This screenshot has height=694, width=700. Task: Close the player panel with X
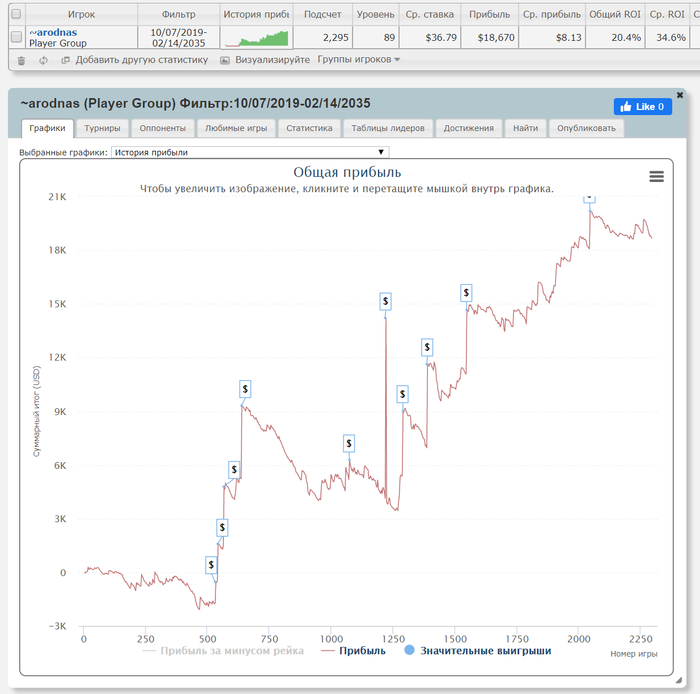tap(679, 95)
